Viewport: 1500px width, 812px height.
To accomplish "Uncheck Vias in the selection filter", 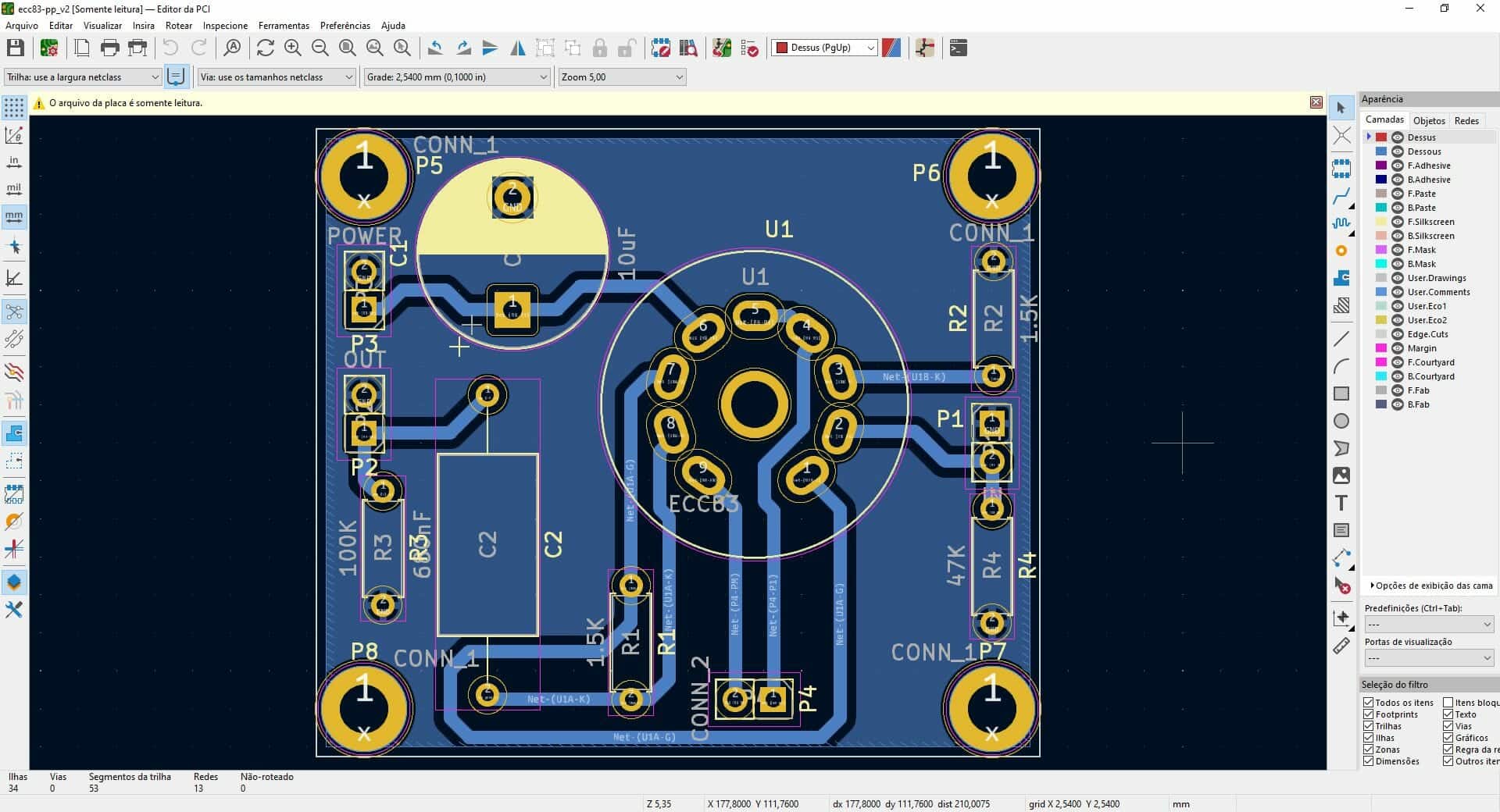I will [x=1449, y=725].
